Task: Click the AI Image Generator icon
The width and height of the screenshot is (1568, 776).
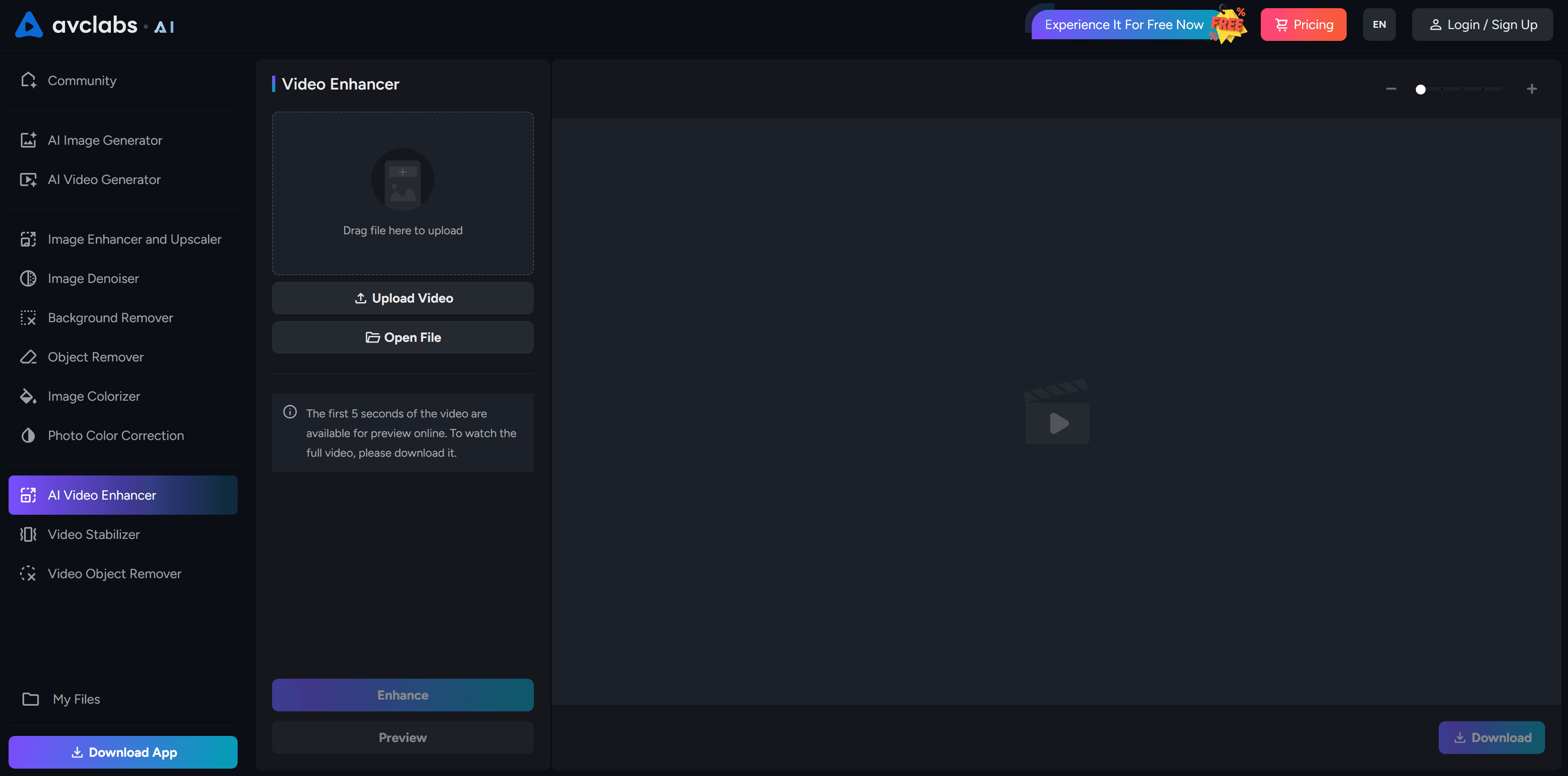Action: (29, 140)
